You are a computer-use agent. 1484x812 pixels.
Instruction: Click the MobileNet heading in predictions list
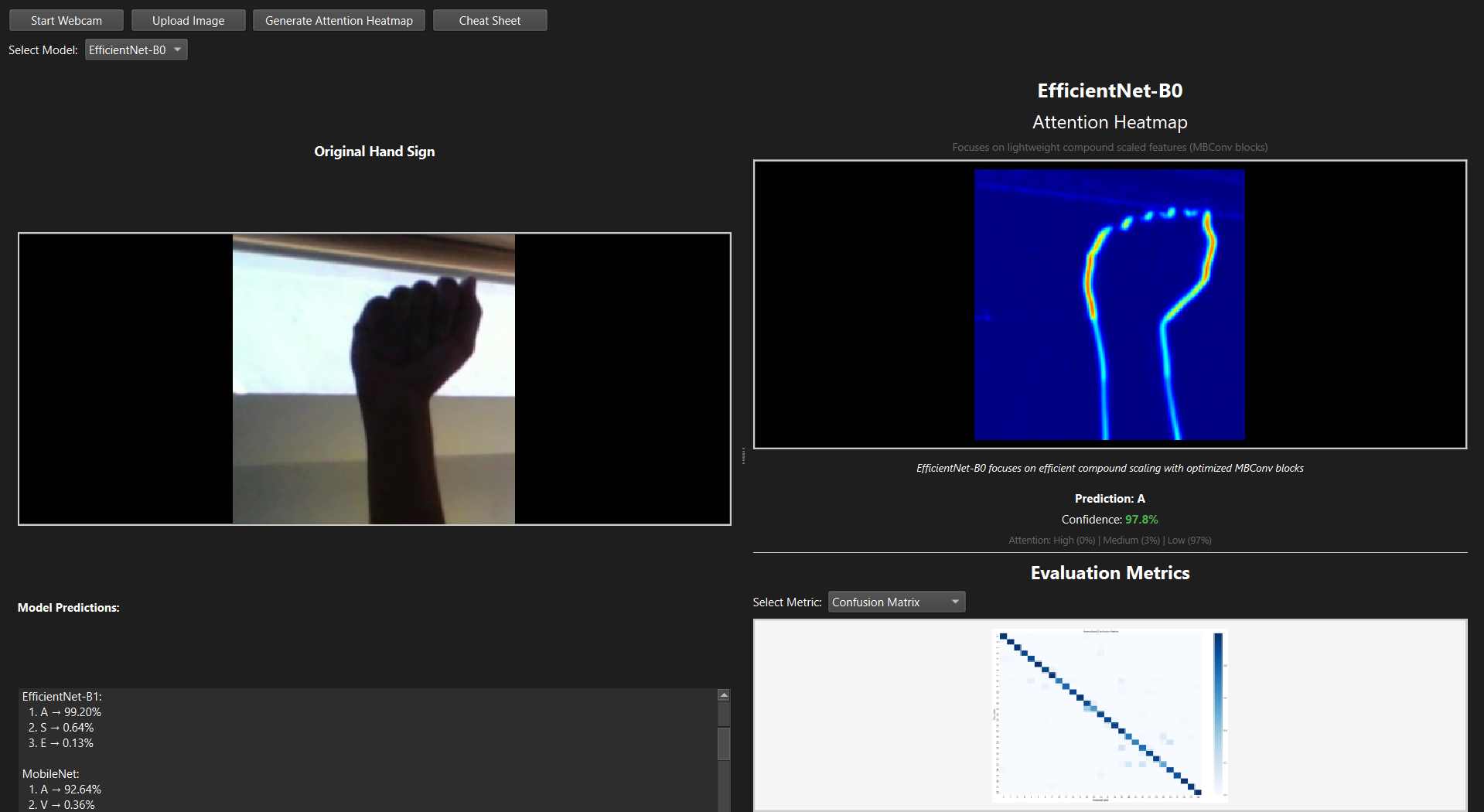point(51,774)
